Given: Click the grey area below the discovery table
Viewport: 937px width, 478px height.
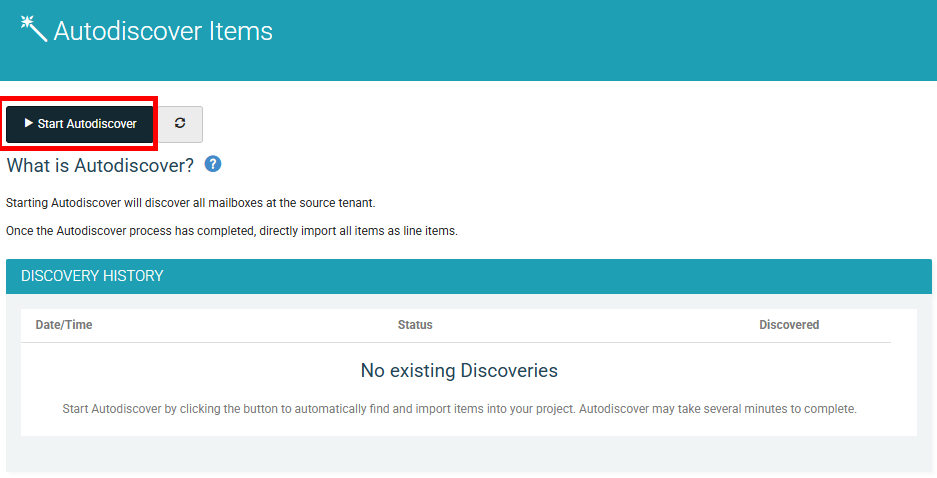Looking at the screenshot, I should (x=468, y=454).
